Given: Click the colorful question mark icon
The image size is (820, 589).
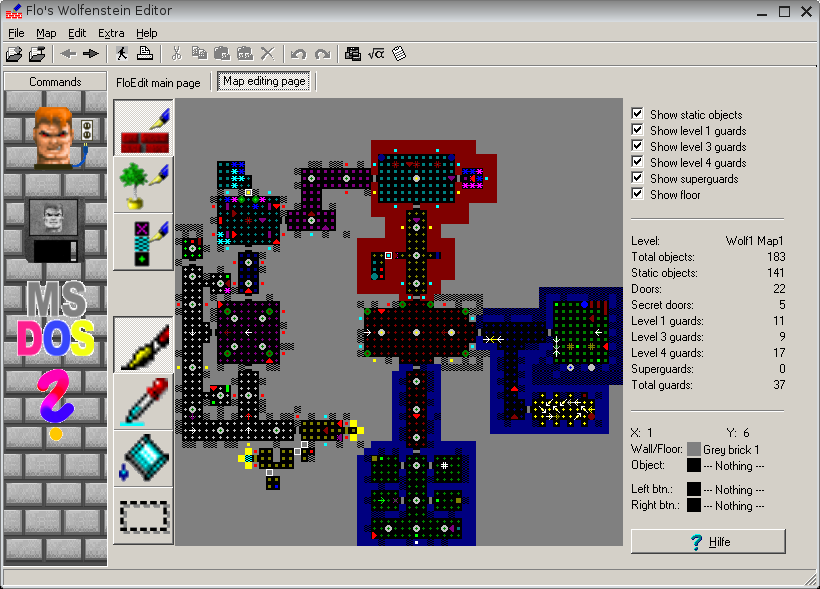Looking at the screenshot, I should tap(56, 403).
